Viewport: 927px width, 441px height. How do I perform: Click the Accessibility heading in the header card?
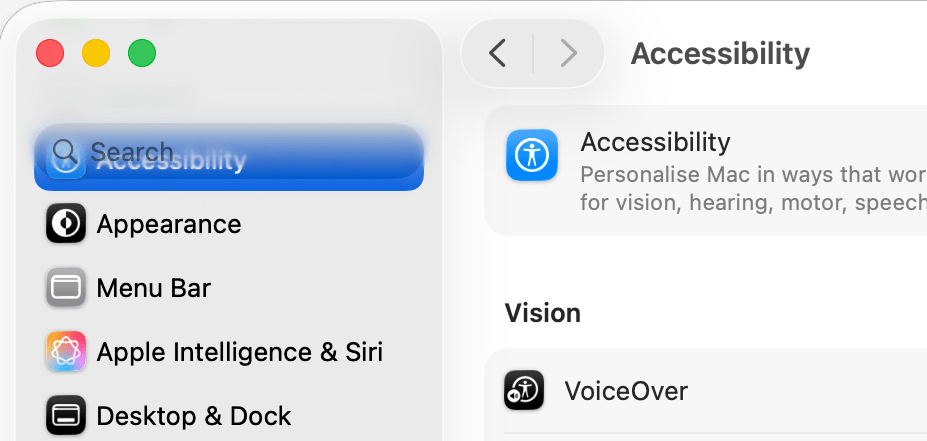pyautogui.click(x=656, y=142)
